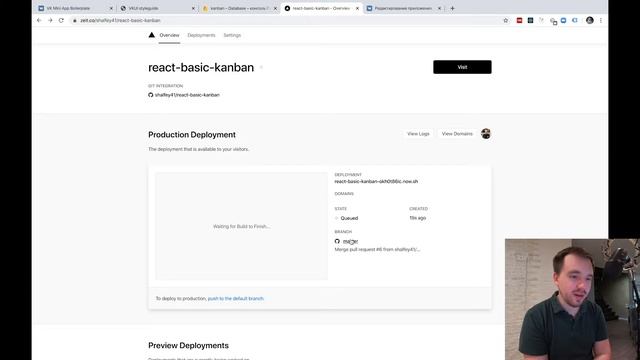Screen dimensions: 640x360
Task: Click the View Logs button
Action: [x=418, y=134]
